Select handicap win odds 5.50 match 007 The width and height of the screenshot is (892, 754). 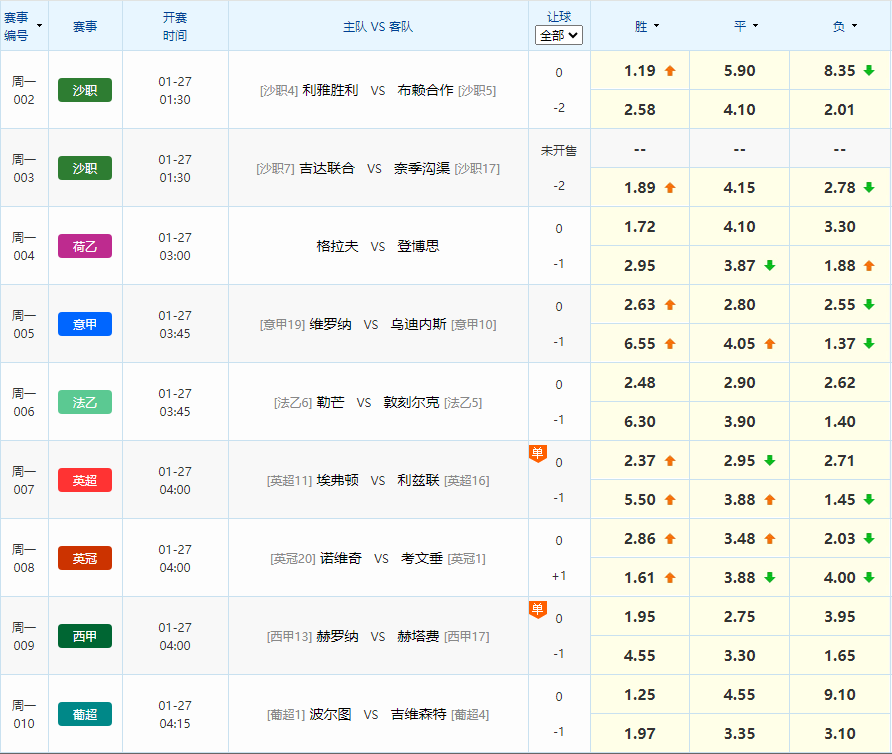click(640, 499)
